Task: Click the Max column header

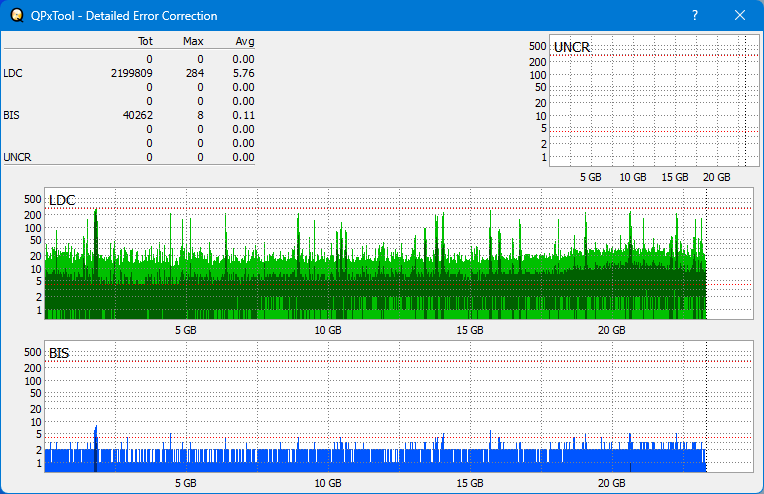Action: click(x=193, y=41)
